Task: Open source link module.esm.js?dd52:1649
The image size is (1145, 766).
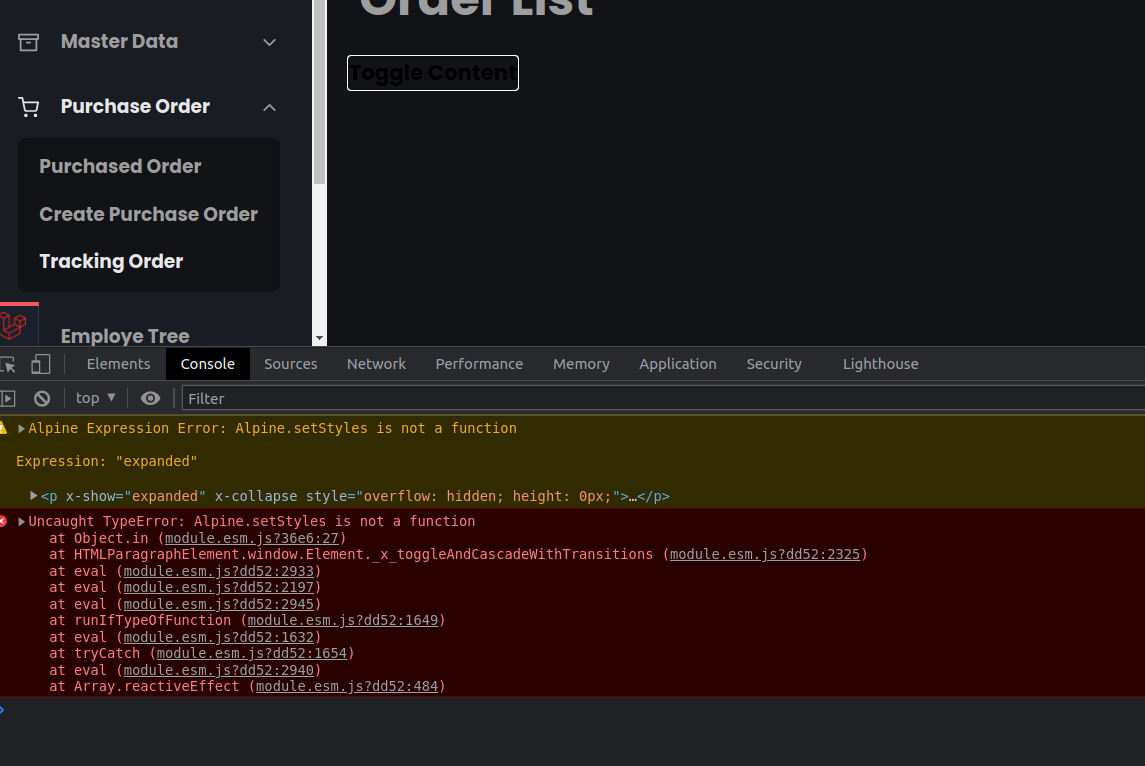Action: (342, 620)
